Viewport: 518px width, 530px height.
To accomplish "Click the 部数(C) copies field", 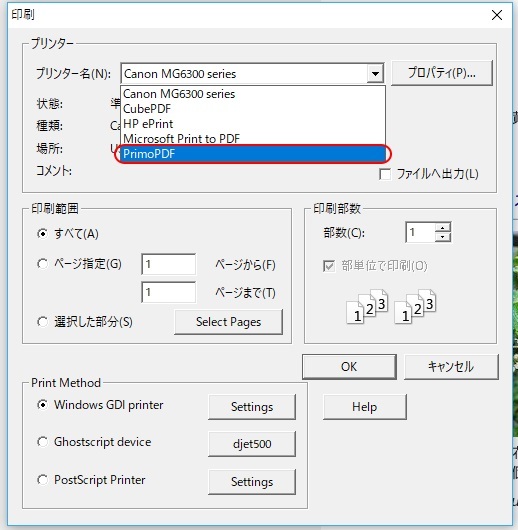I will [420, 232].
